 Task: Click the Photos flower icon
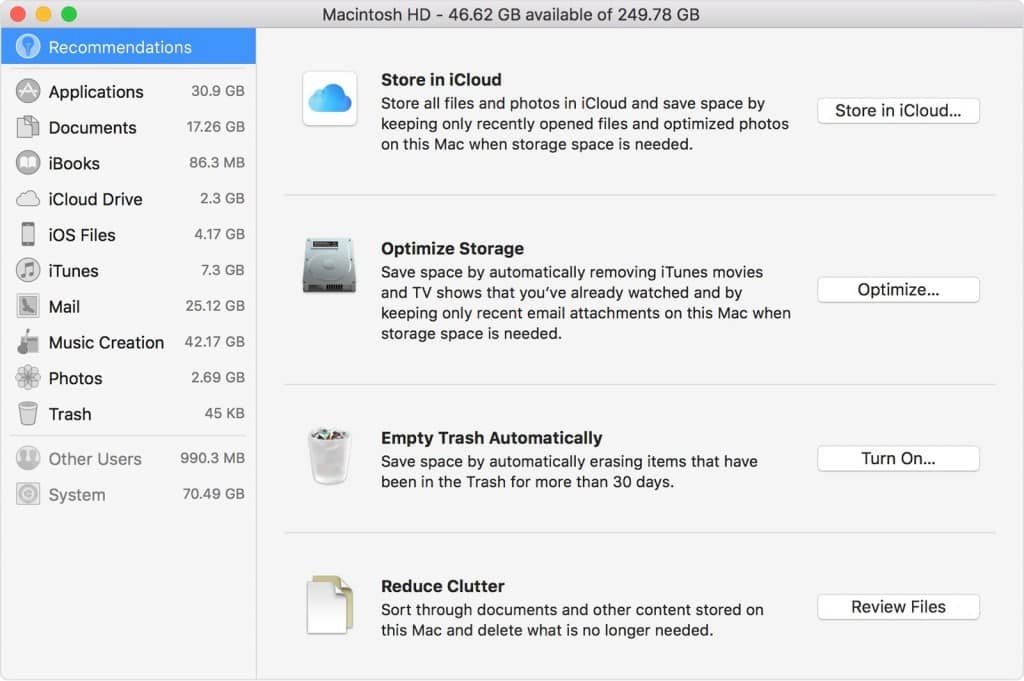point(28,378)
